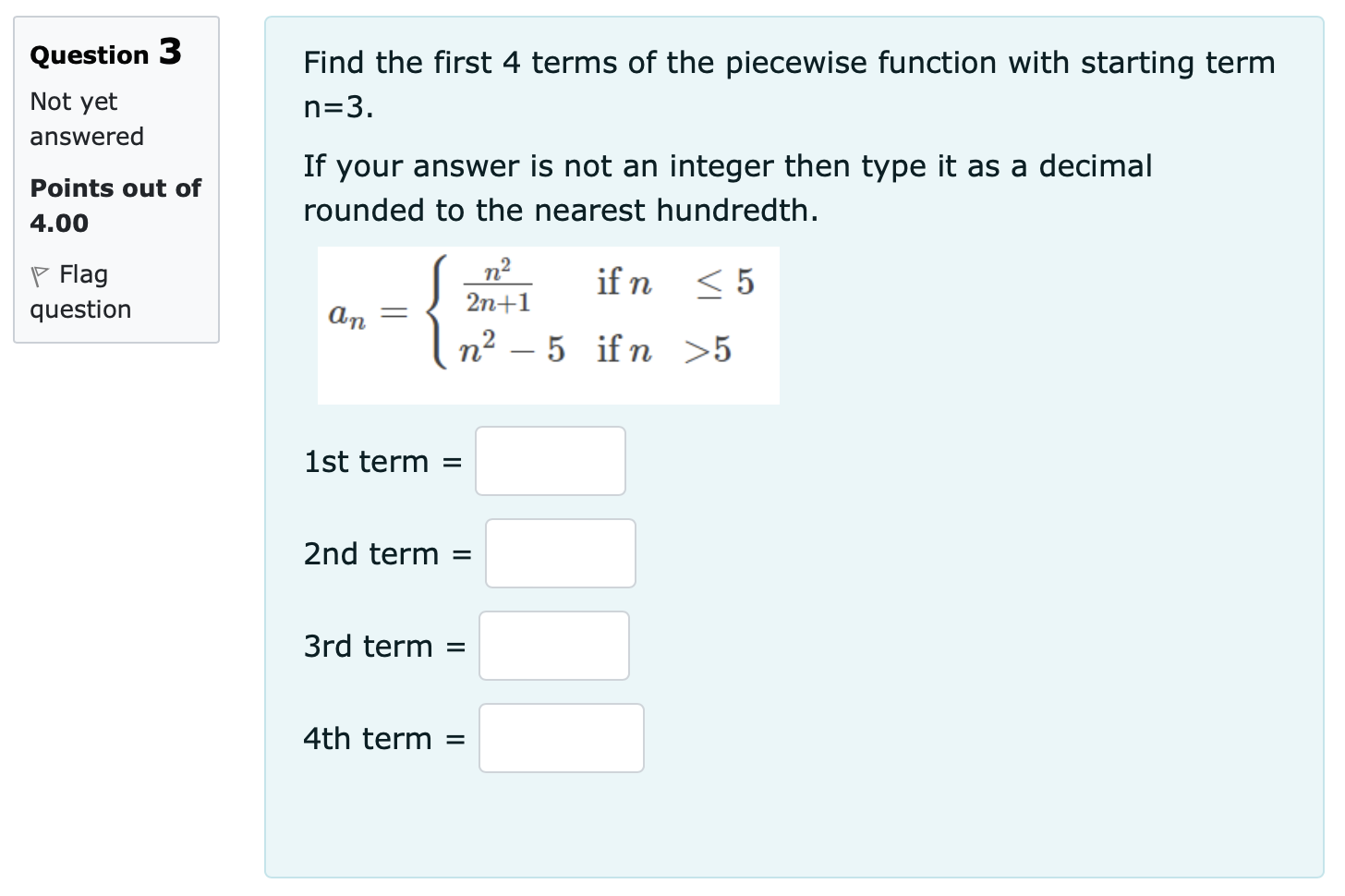The height and width of the screenshot is (896, 1345).
Task: Click the 3rd term label
Action: 380,647
